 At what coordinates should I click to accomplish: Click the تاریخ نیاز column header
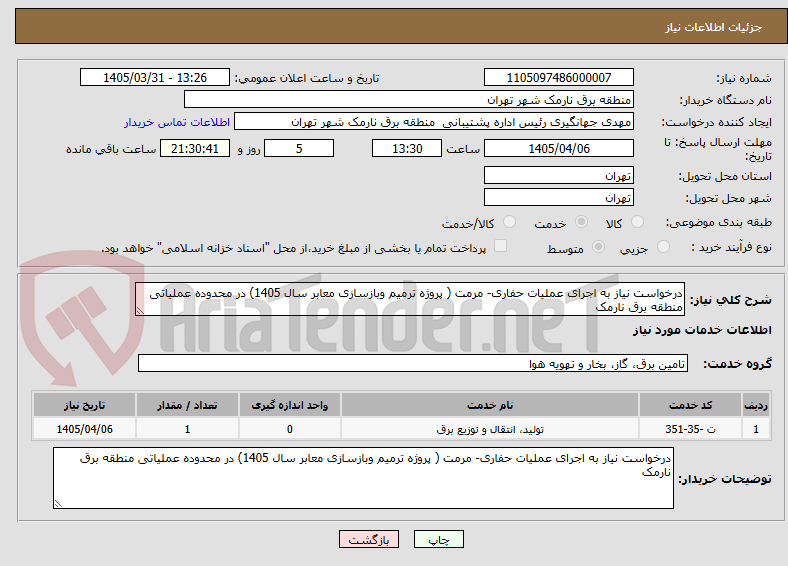(x=84, y=405)
